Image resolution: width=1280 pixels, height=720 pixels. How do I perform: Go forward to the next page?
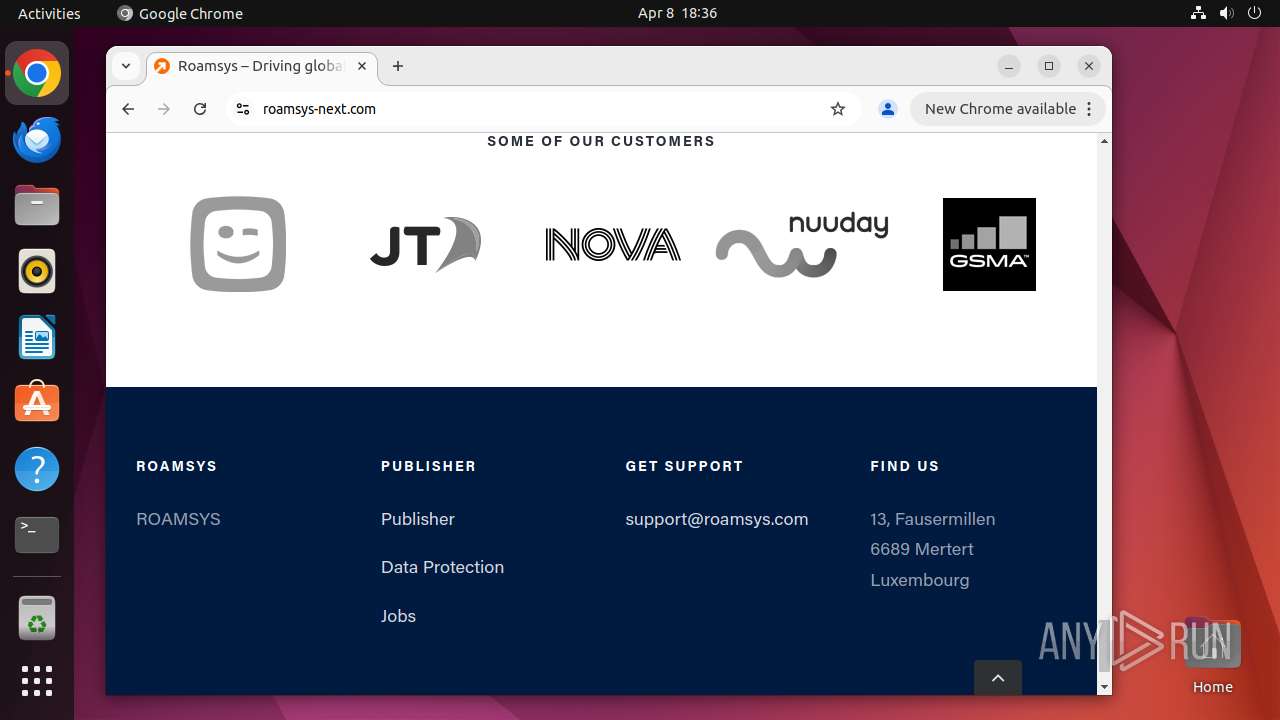[x=164, y=109]
